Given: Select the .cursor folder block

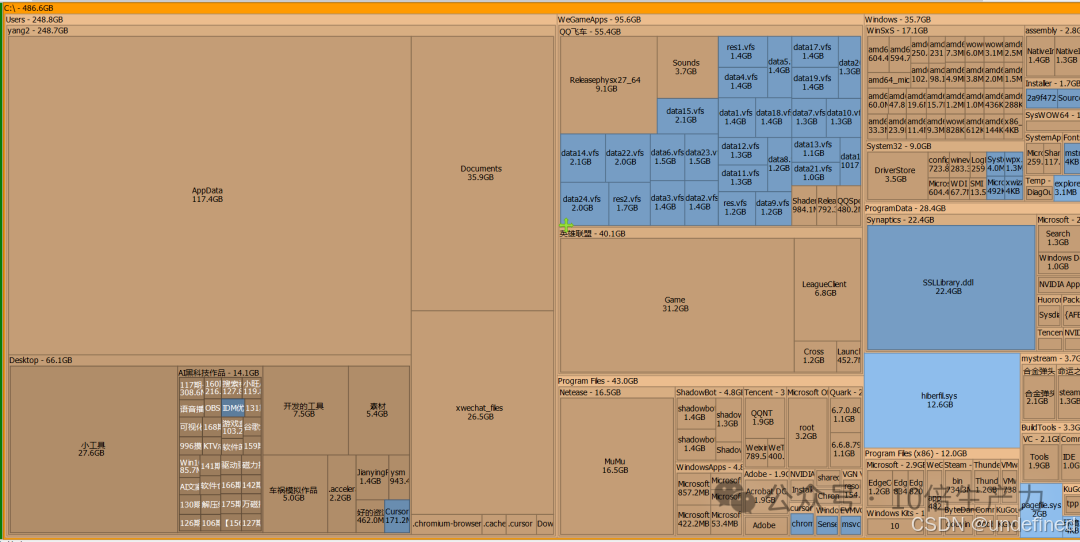Looking at the screenshot, I should tap(520, 524).
